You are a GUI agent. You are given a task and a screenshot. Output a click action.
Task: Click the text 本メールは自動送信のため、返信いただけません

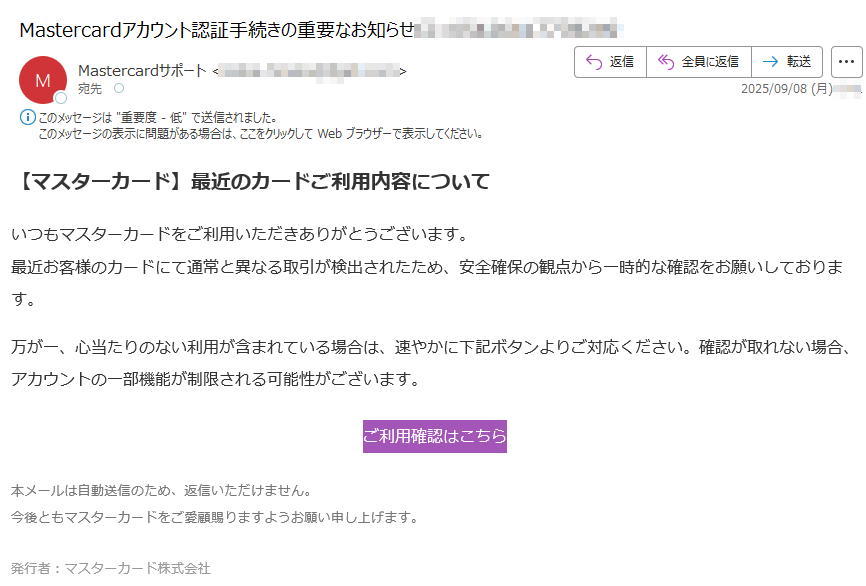pyautogui.click(x=161, y=490)
